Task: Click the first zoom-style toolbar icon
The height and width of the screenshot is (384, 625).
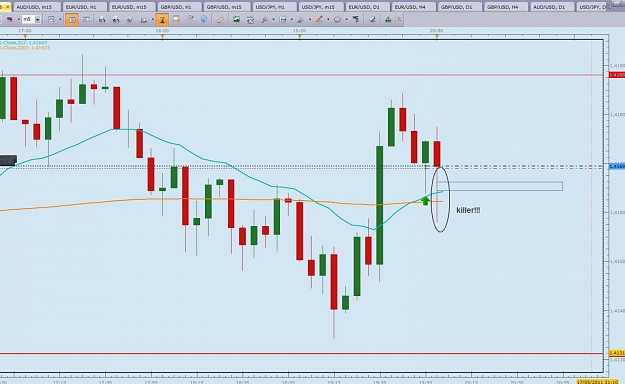Action: 102,19
